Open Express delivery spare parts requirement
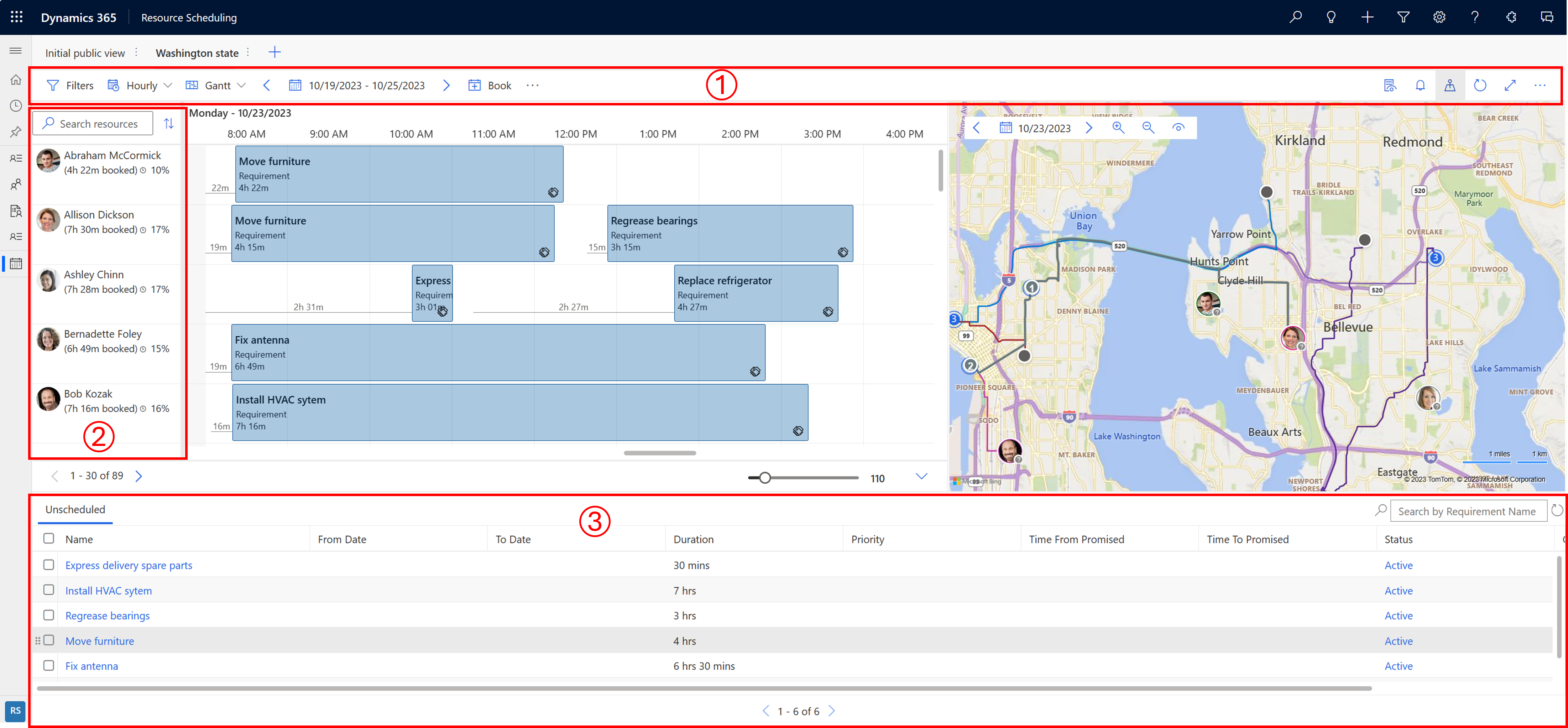 click(129, 565)
